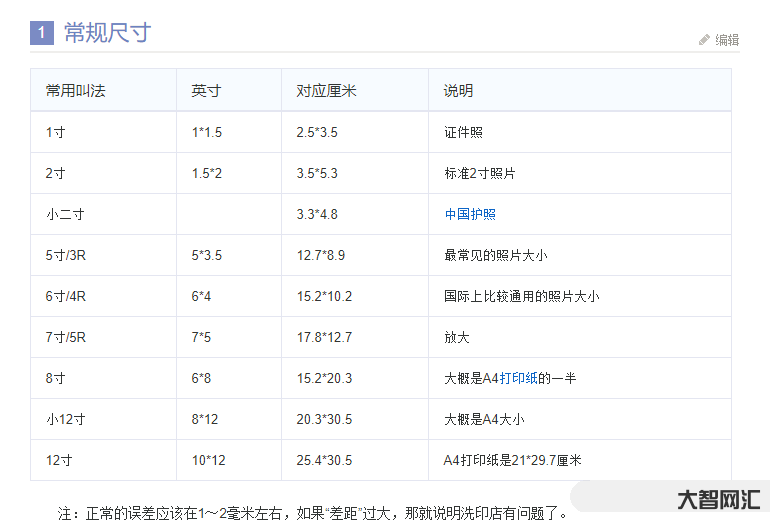Click the 5寸/3R cell
Screen dimensions: 770x528
click(x=66, y=255)
